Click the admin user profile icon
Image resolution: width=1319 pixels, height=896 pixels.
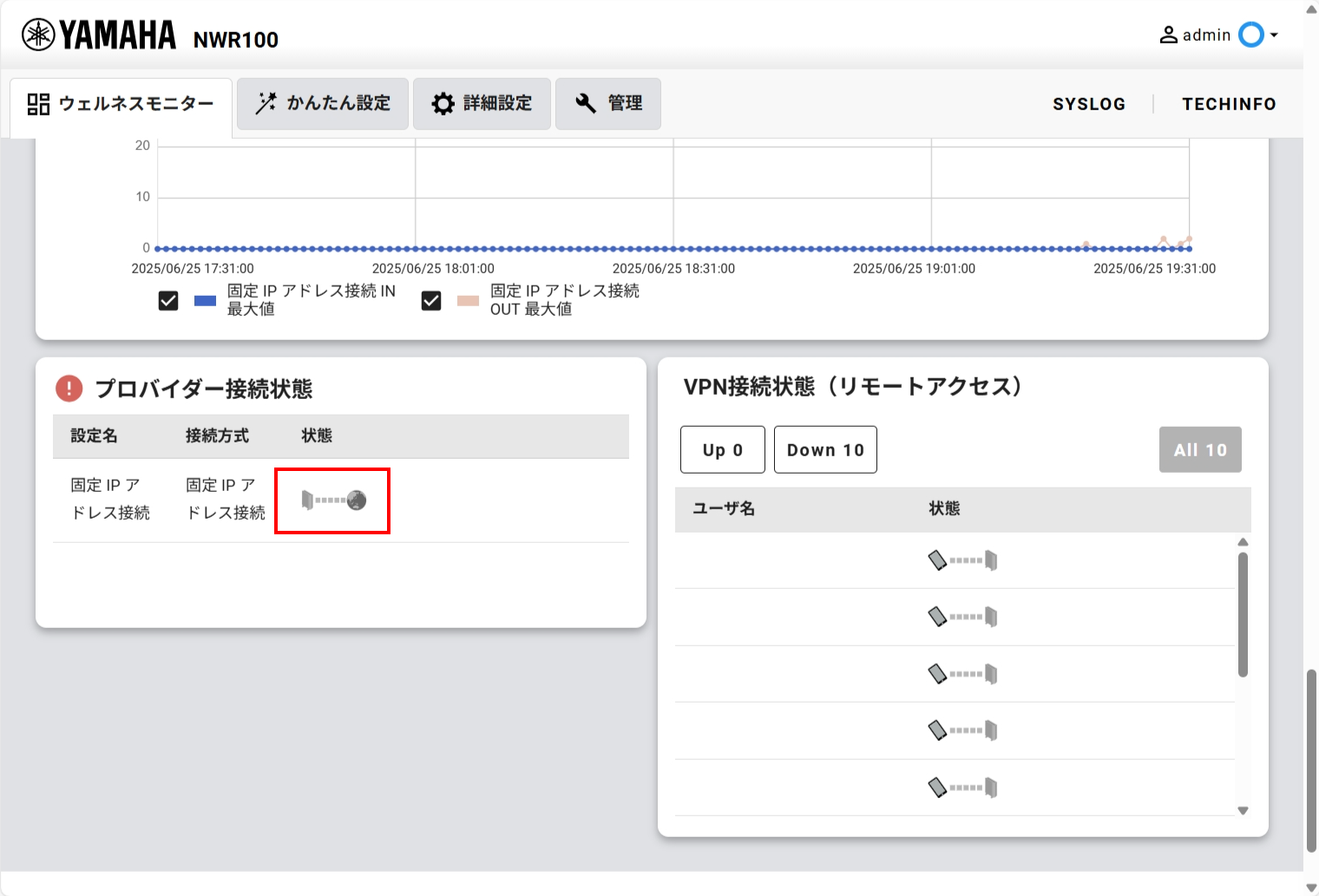[x=1169, y=35]
